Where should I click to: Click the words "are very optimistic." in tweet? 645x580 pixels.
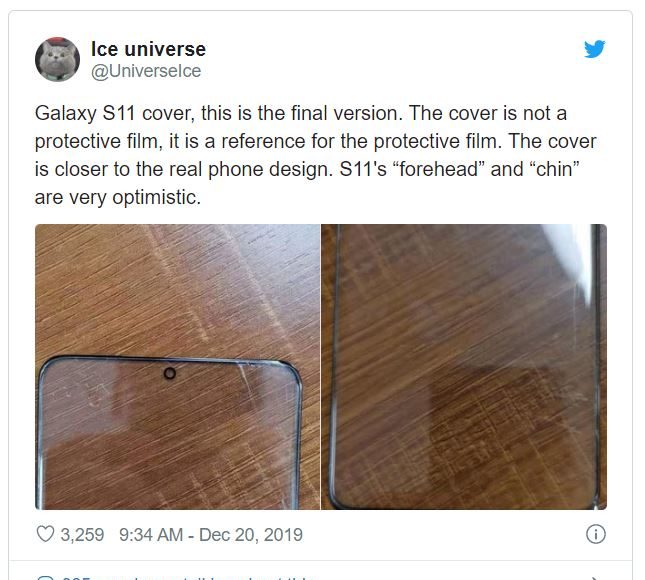[118, 197]
